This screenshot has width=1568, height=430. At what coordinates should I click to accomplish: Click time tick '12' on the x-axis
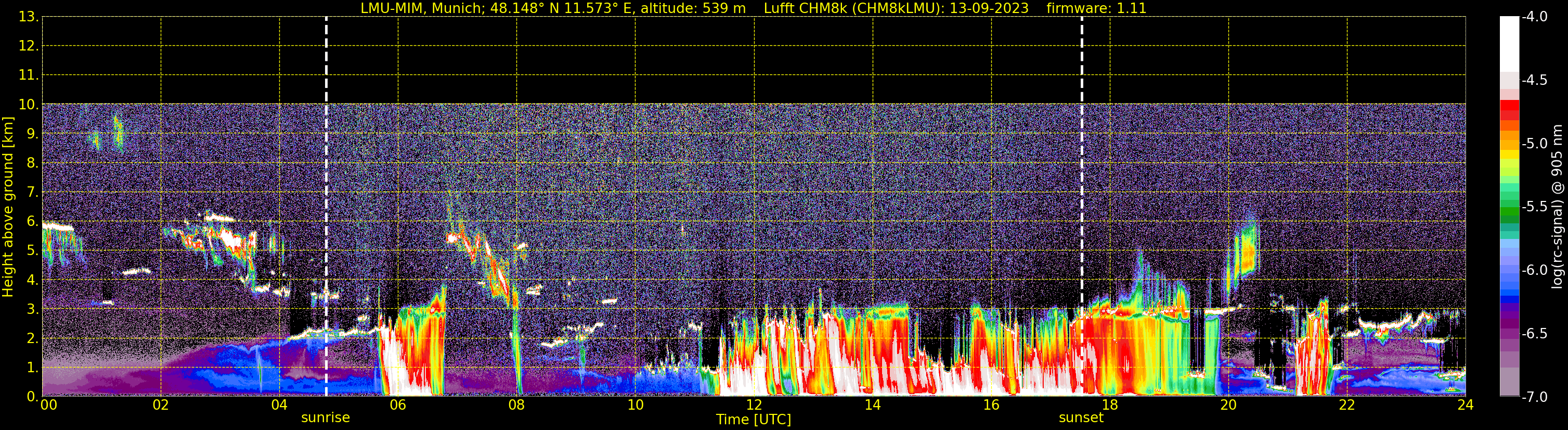tap(754, 405)
